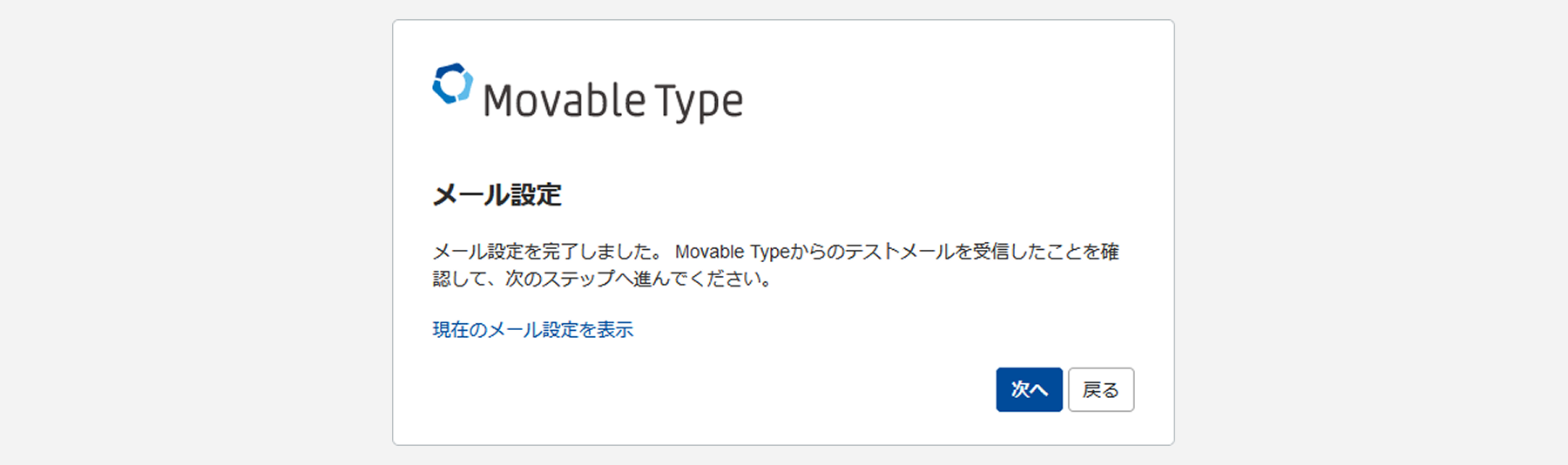Return to the previous step with 戻る
This screenshot has width=1568, height=465.
(x=1100, y=389)
